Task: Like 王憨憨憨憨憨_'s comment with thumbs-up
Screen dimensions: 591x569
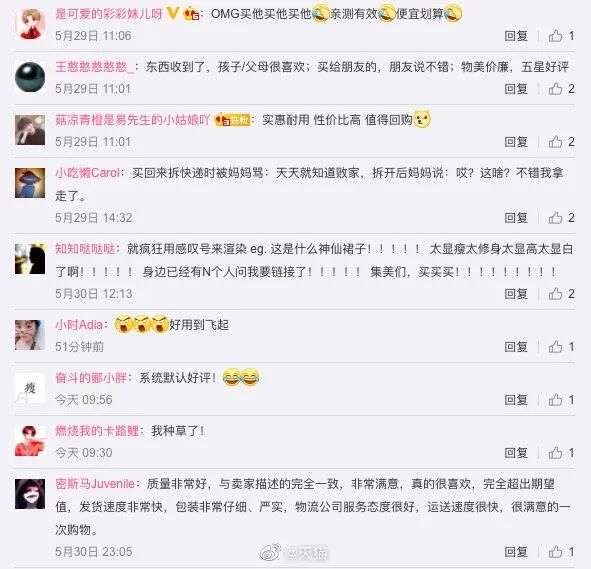Action: (x=555, y=89)
